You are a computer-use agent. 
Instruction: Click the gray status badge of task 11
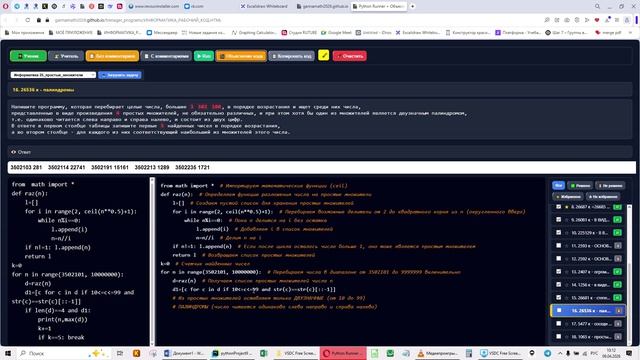(618, 246)
